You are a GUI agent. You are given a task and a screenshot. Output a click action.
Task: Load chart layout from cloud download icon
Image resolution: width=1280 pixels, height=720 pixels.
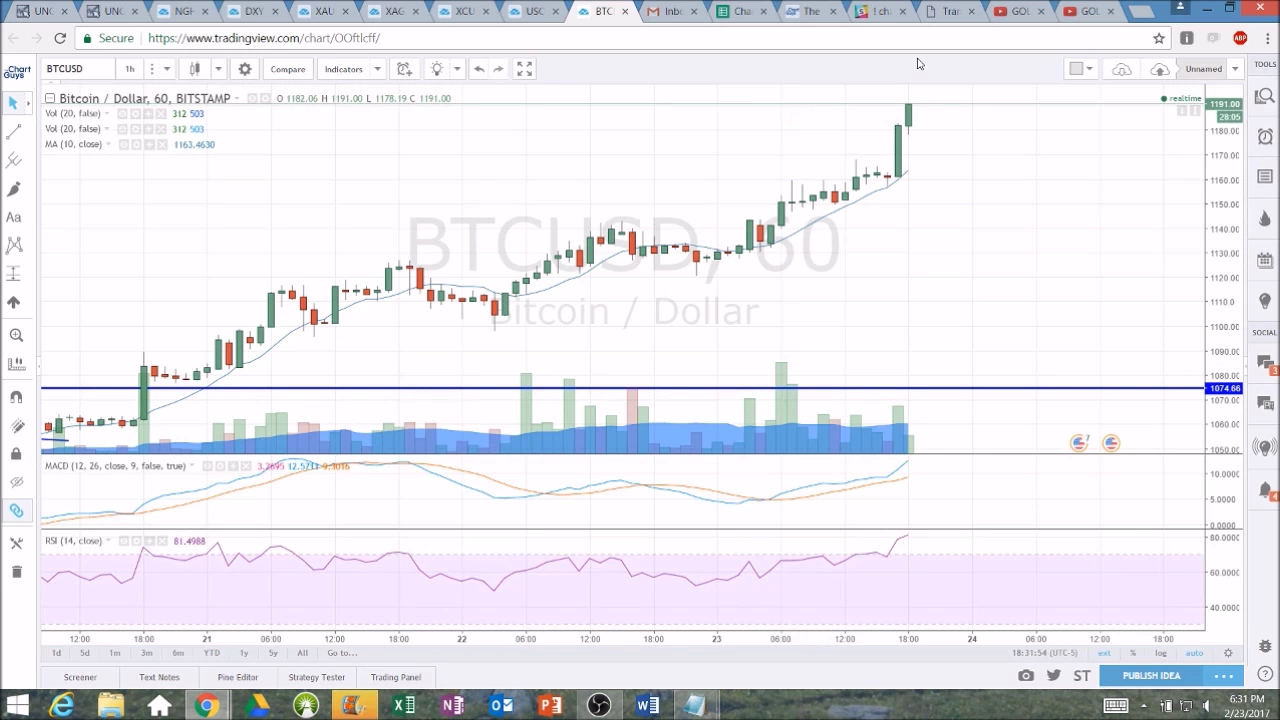pos(1122,69)
